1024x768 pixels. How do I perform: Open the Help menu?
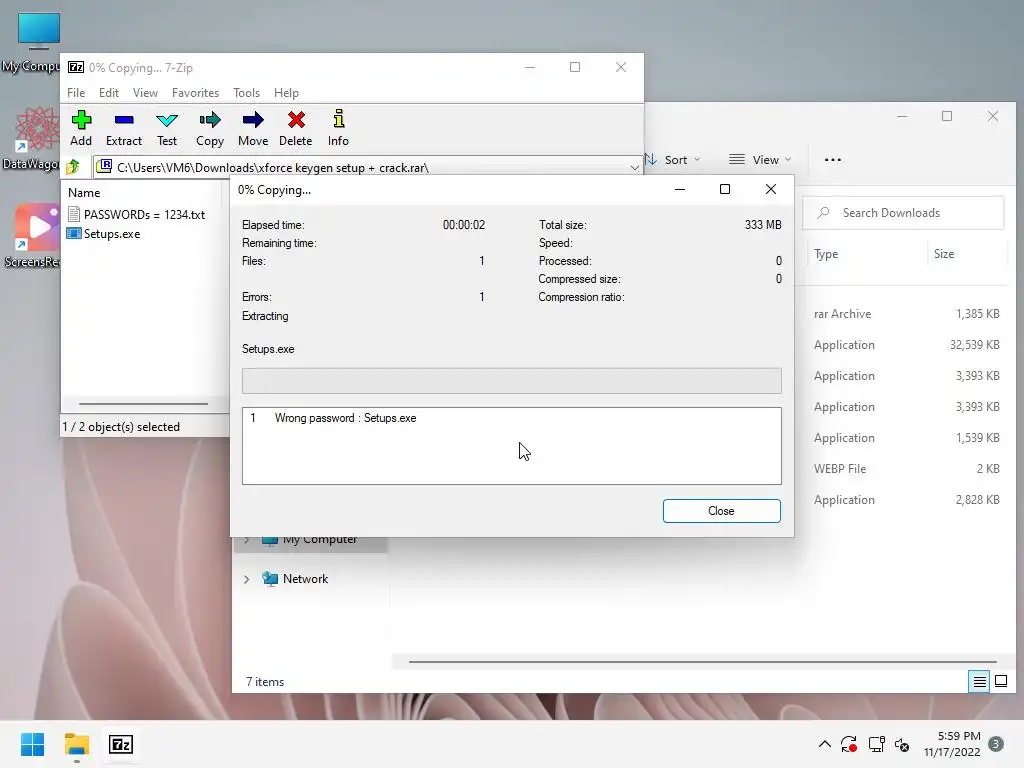click(286, 93)
